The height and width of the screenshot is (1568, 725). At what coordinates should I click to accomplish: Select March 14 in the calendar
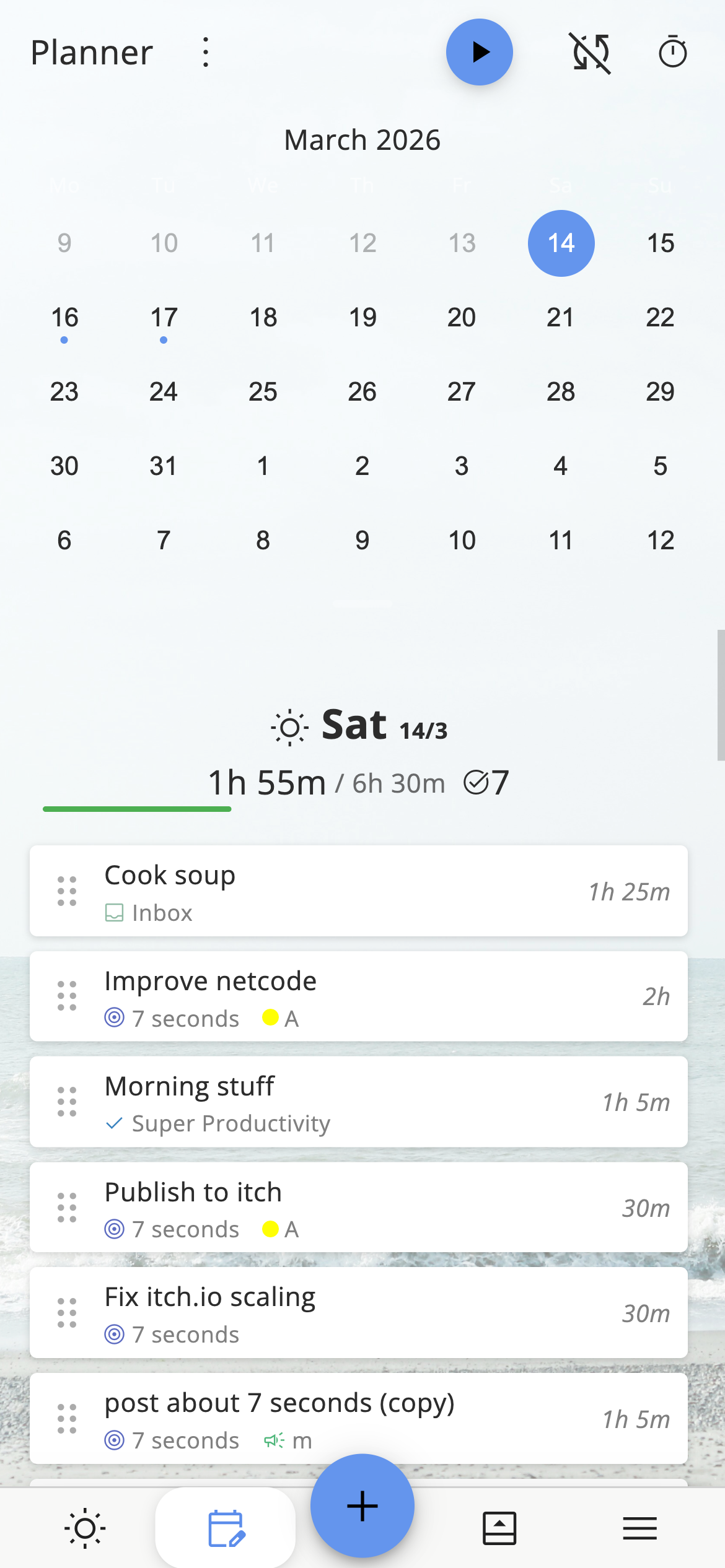tap(561, 243)
